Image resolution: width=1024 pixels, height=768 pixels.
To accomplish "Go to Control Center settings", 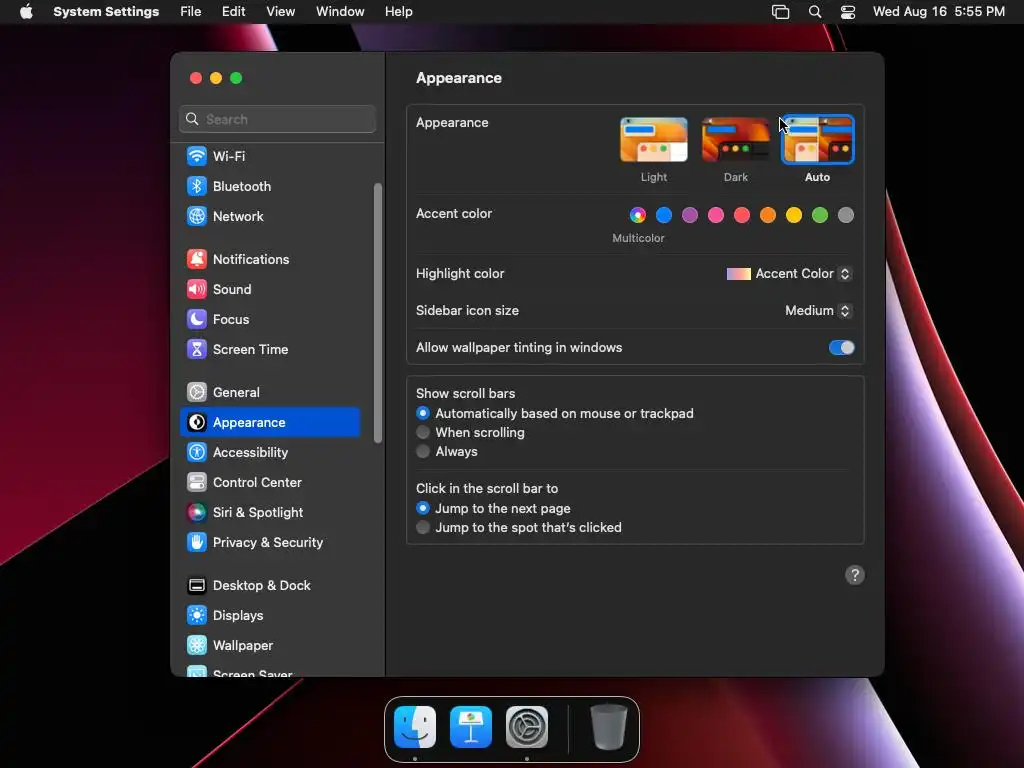I will (269, 483).
